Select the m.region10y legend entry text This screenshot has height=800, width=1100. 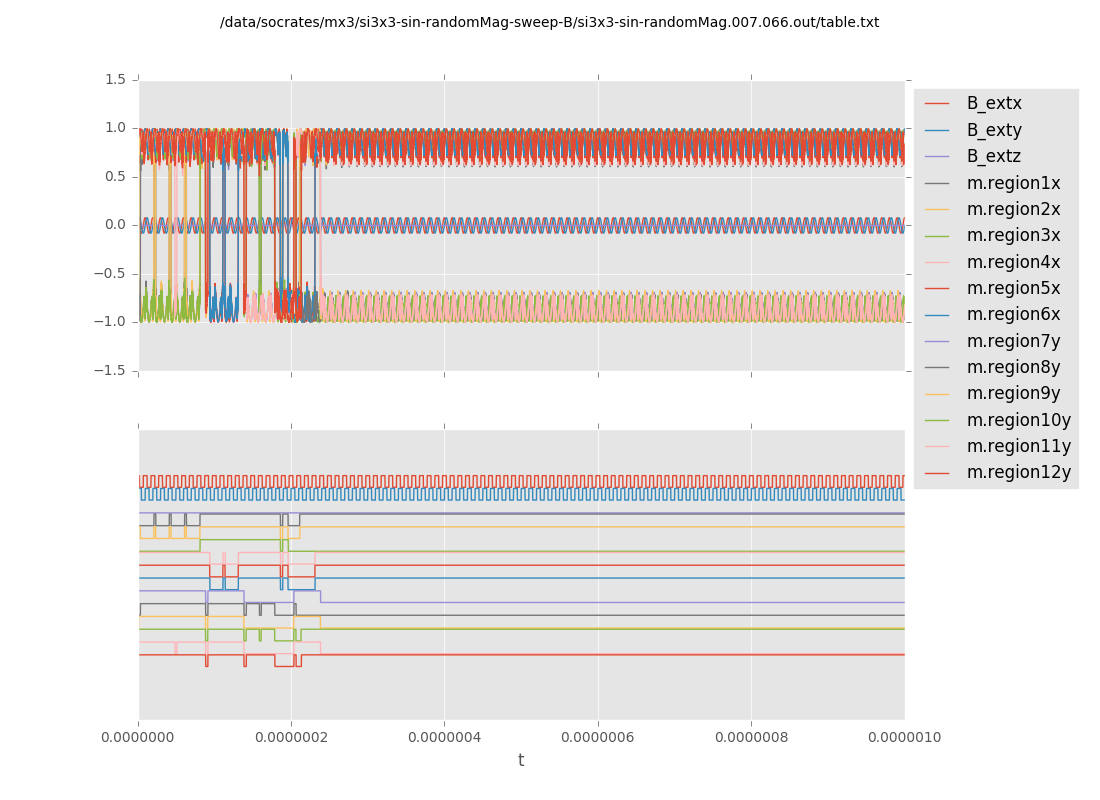[x=1018, y=420]
